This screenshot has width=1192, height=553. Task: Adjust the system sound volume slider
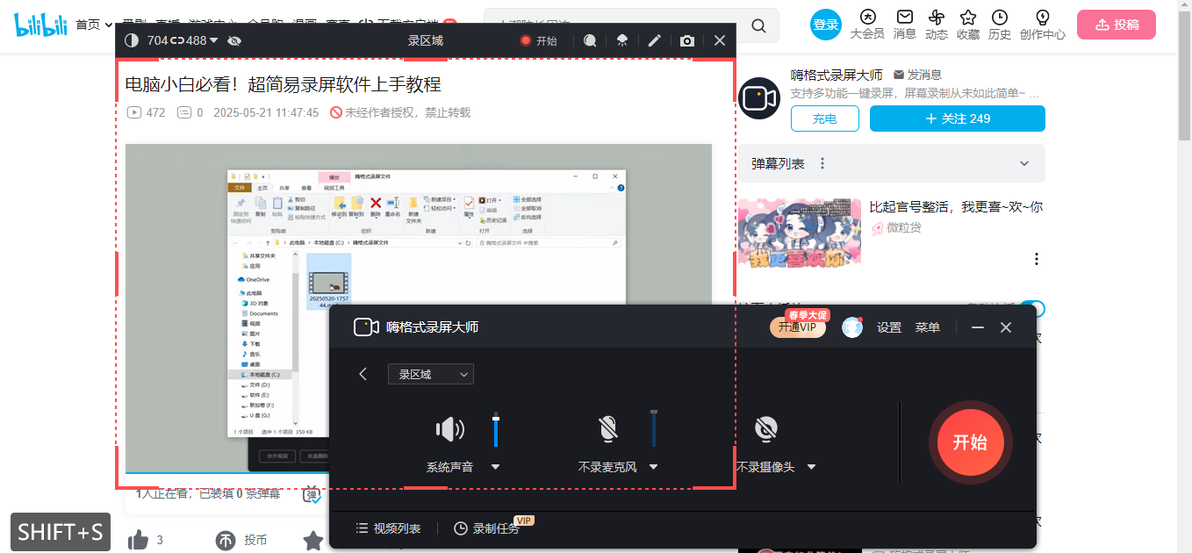(496, 430)
